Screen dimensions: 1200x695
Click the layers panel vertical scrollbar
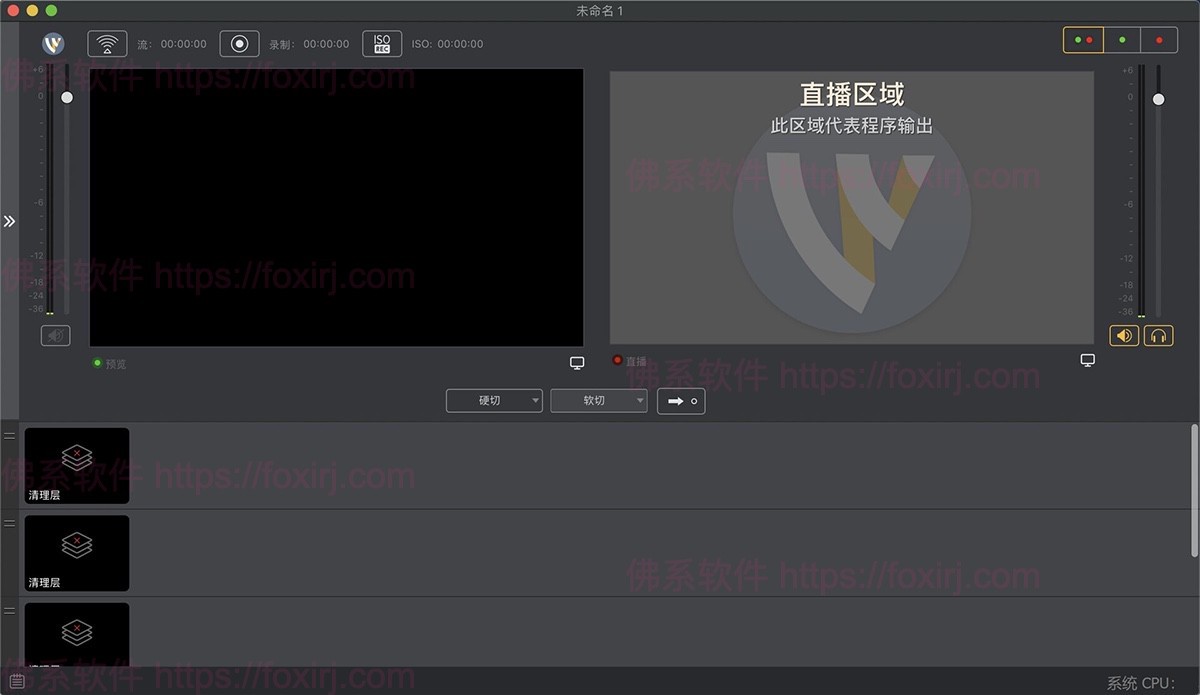pyautogui.click(x=1194, y=490)
